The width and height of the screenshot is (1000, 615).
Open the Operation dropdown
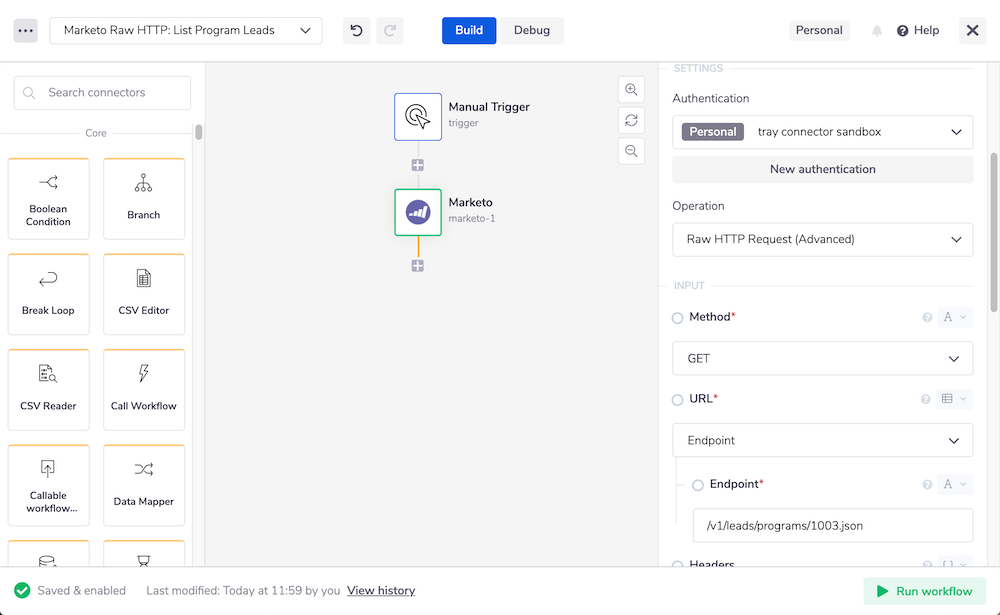pos(823,239)
